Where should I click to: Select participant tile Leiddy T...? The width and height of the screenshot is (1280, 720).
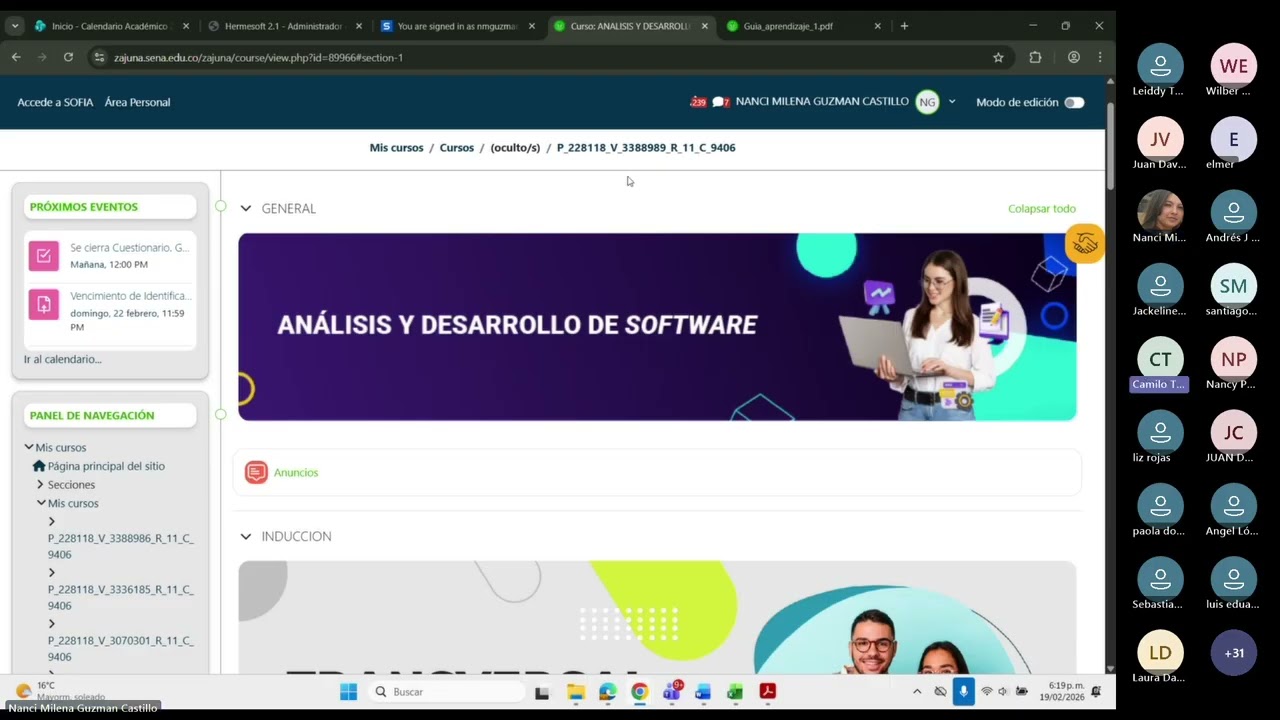point(1160,72)
